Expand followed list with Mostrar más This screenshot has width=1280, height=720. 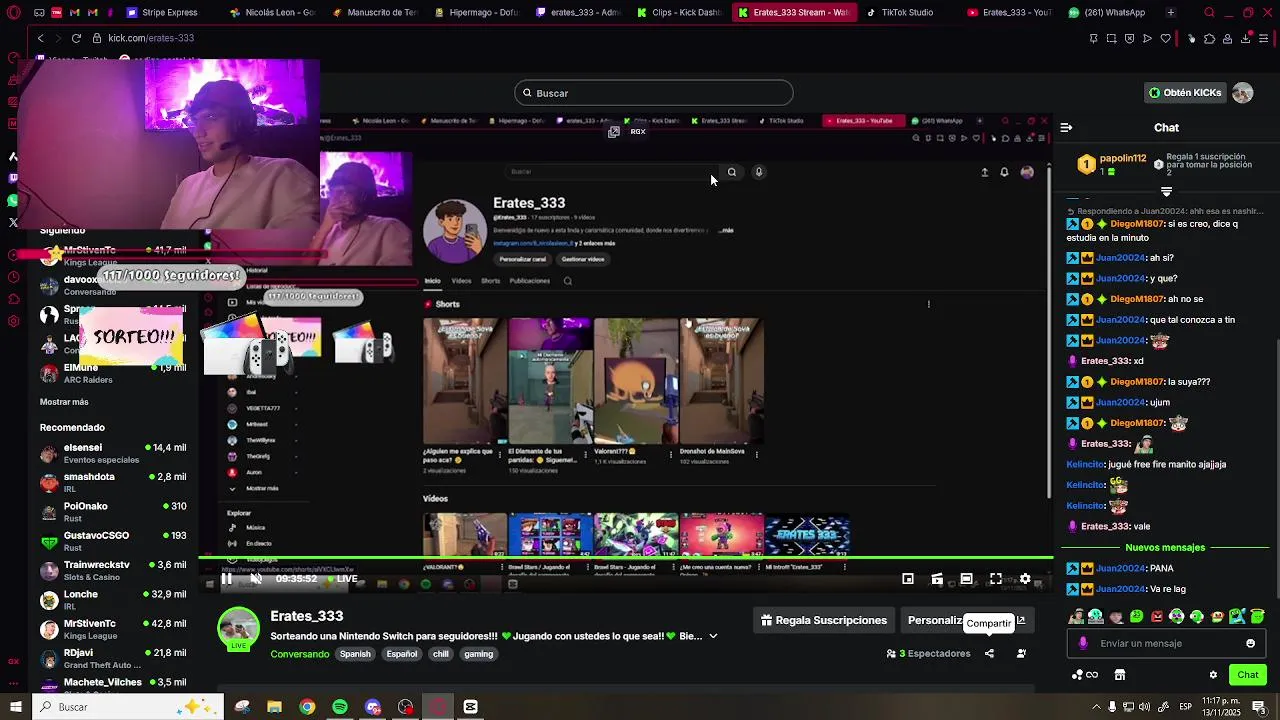[x=64, y=402]
